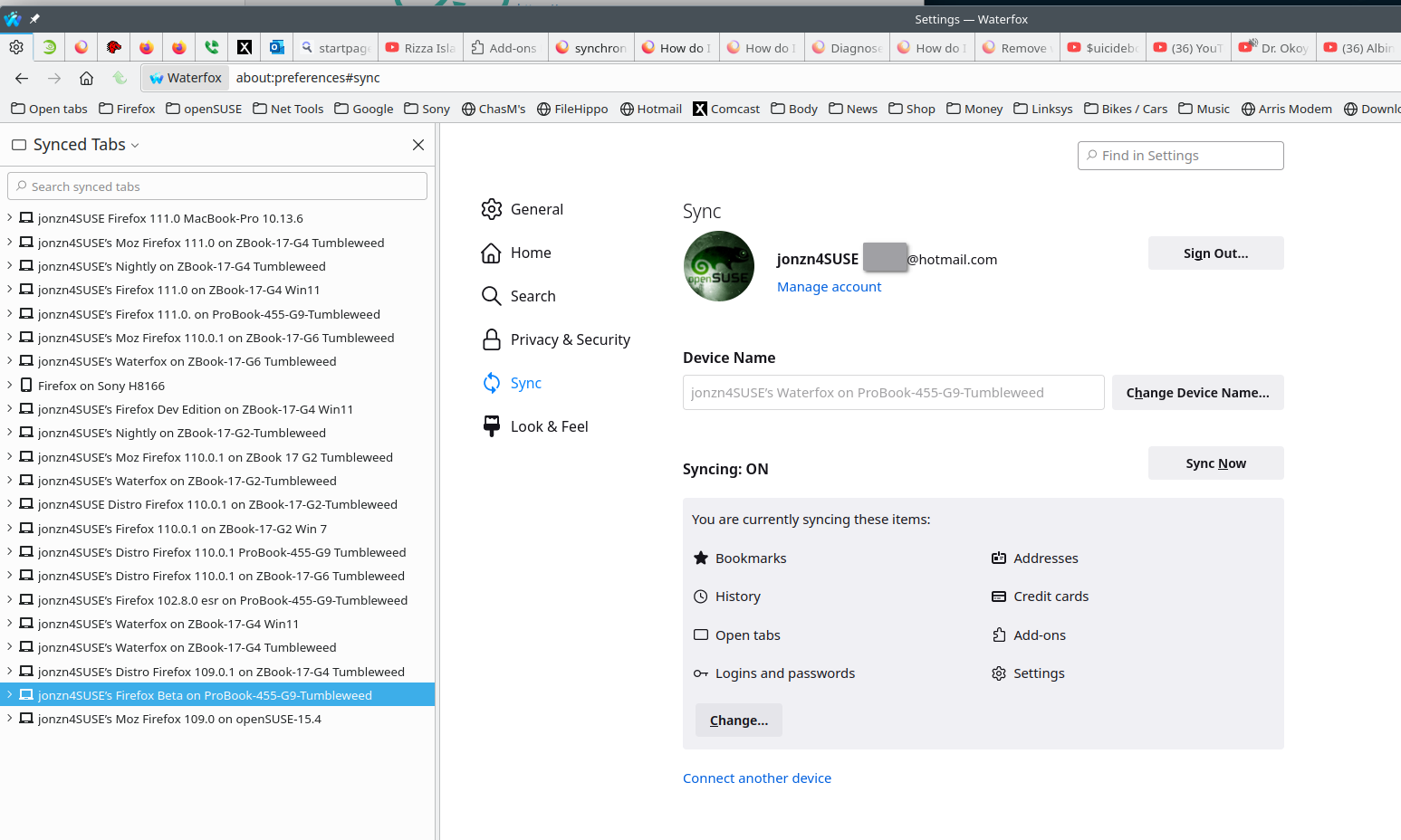Expand the Firefox on Sony H8166 device
1401x840 pixels.
coord(10,385)
